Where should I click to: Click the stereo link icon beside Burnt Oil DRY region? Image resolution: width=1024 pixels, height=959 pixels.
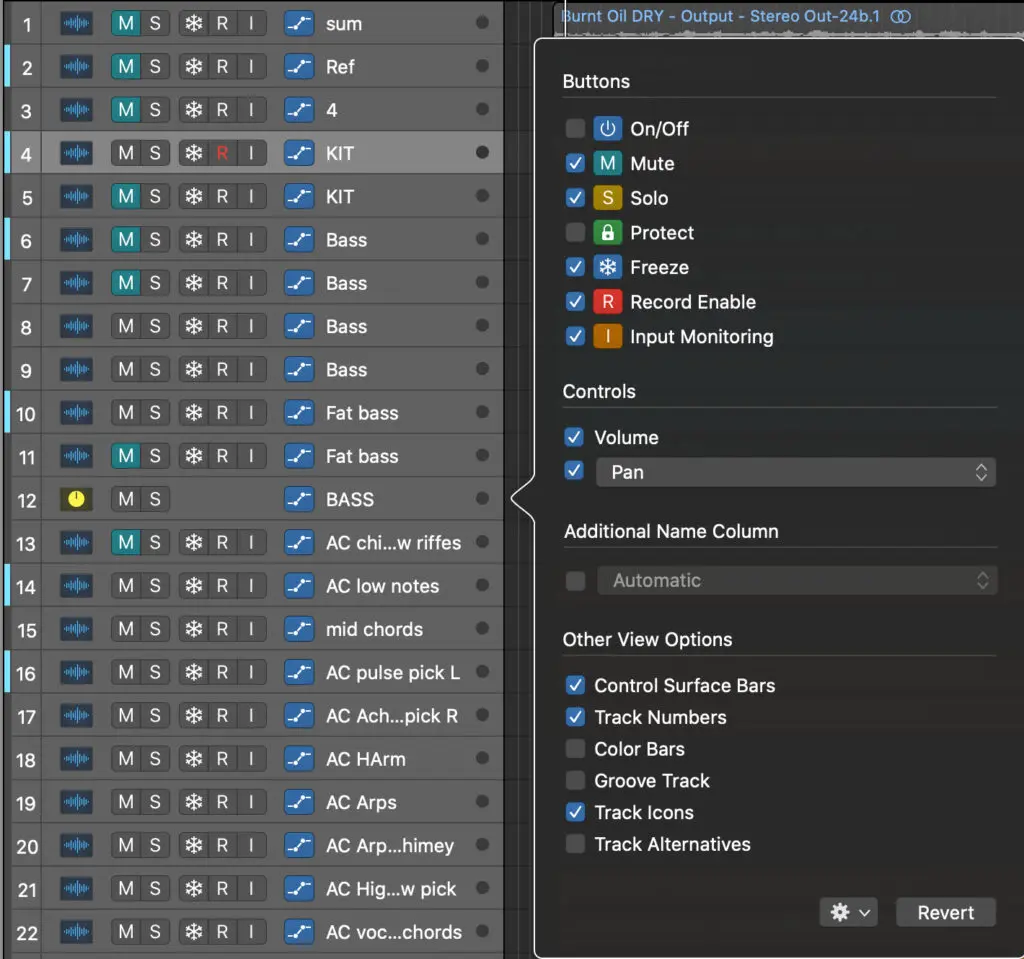point(901,16)
